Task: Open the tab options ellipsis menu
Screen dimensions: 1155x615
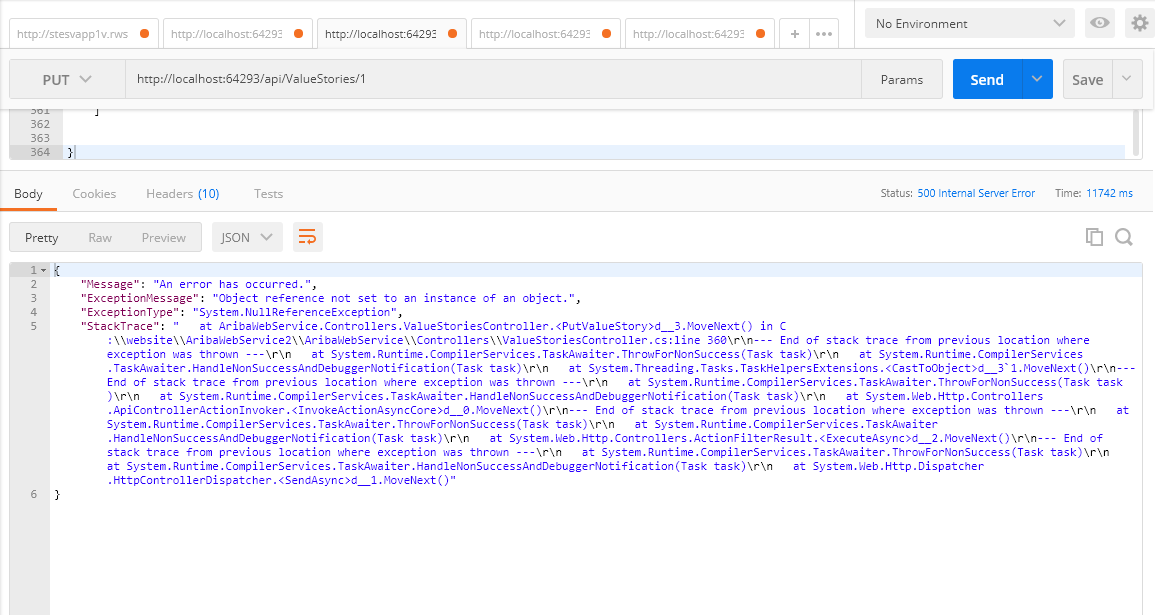Action: [824, 34]
